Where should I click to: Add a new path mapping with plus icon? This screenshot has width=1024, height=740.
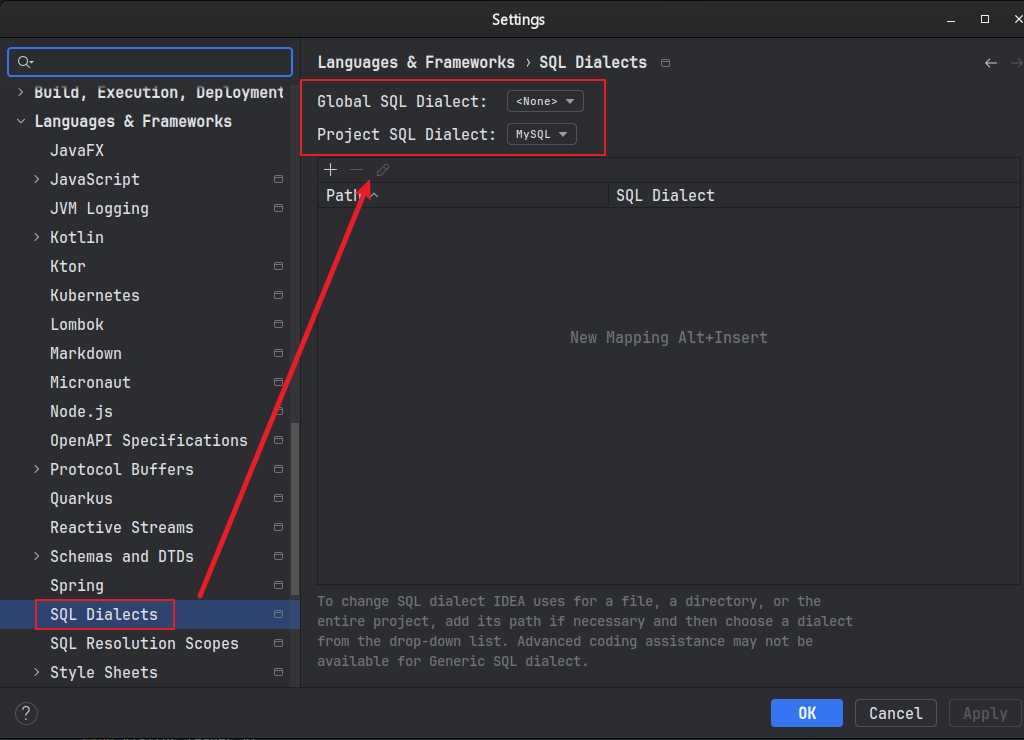click(330, 170)
